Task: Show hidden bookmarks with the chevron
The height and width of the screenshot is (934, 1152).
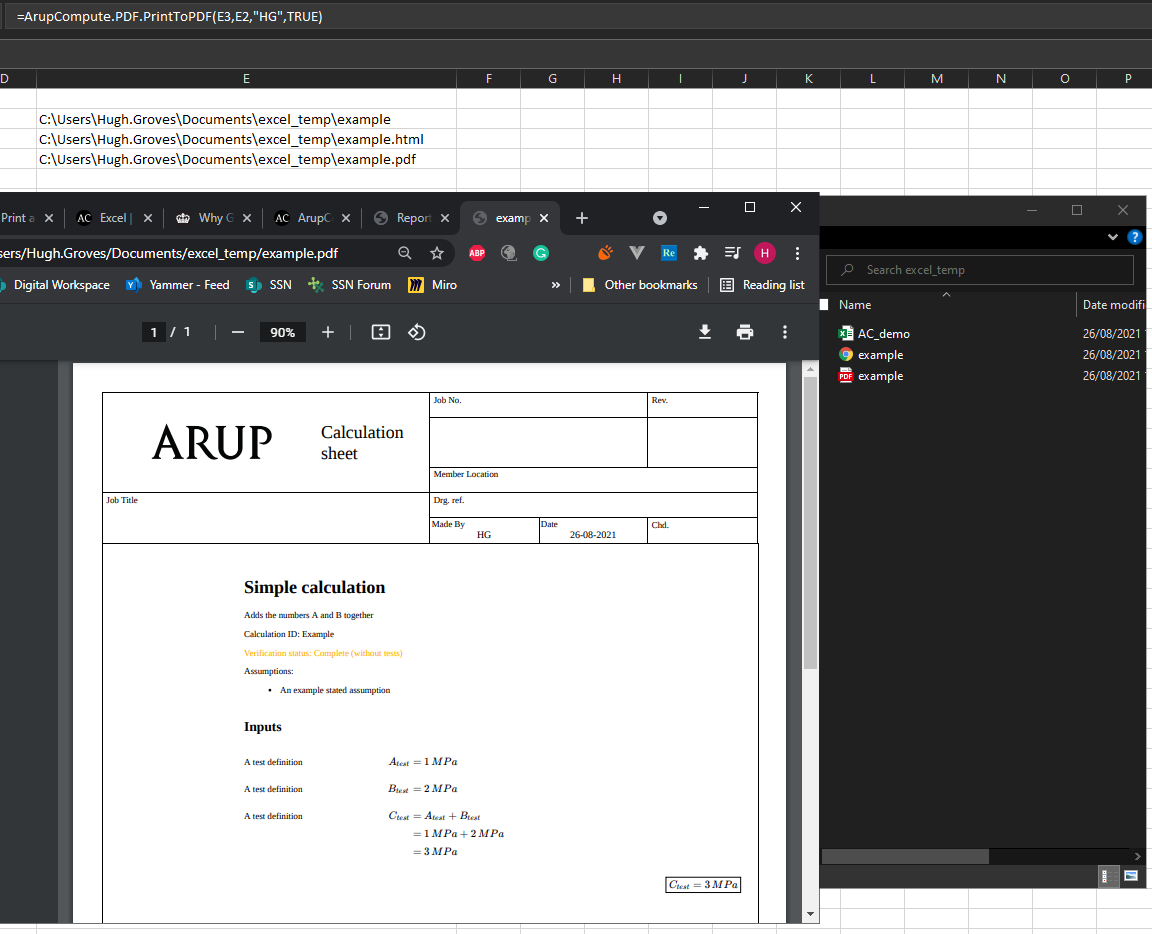Action: [555, 285]
